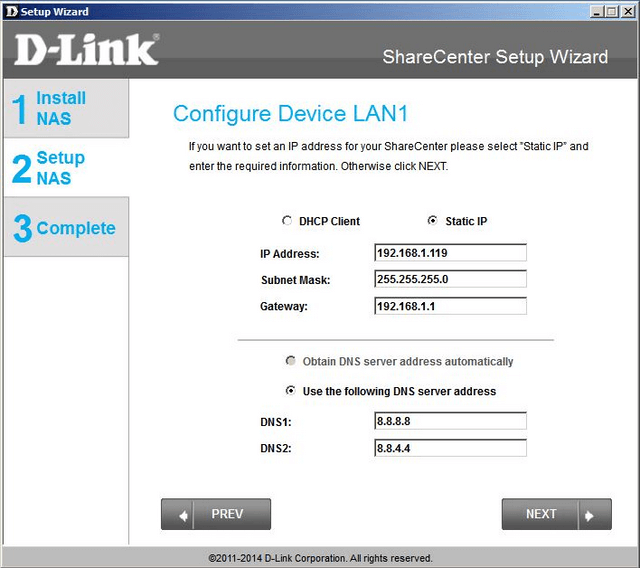Screen dimensions: 640x568
Task: Open step 1 Install NAS tab
Action: coord(66,108)
